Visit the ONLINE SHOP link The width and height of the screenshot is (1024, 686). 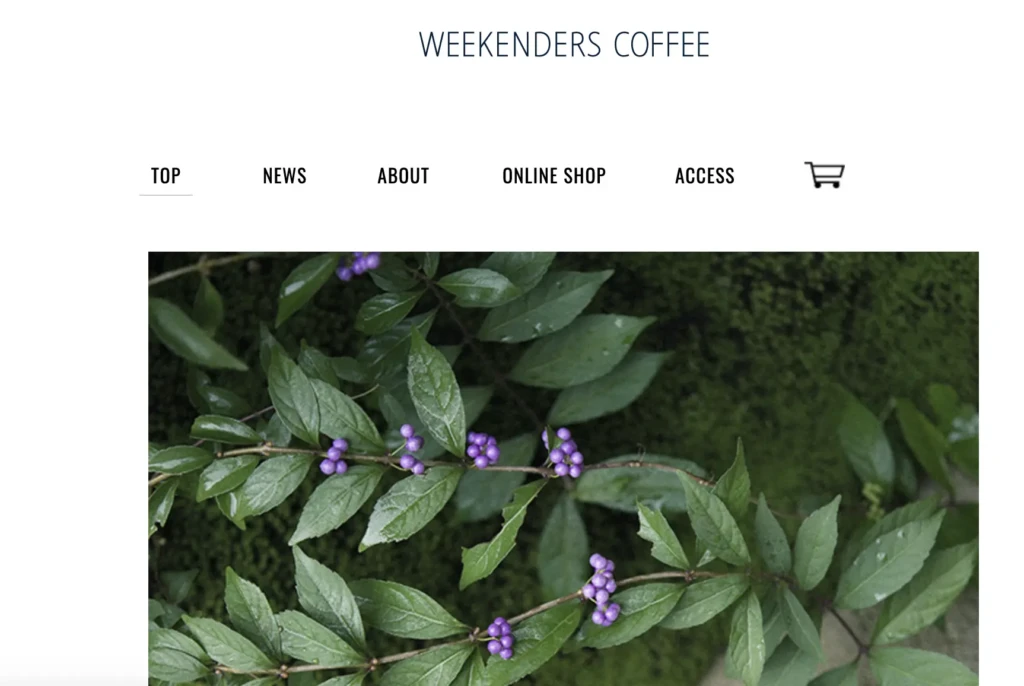(x=554, y=176)
